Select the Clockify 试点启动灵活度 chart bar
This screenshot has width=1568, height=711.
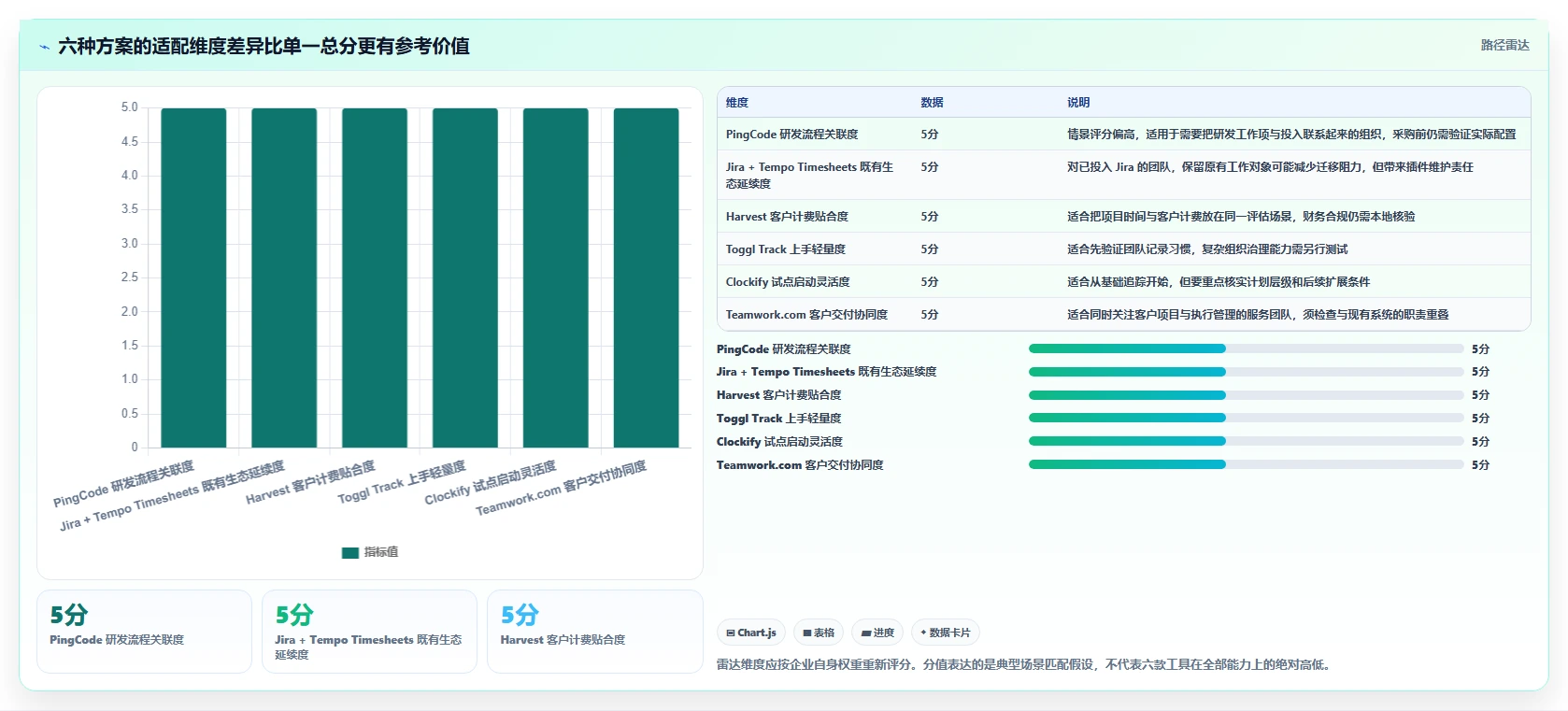click(556, 277)
